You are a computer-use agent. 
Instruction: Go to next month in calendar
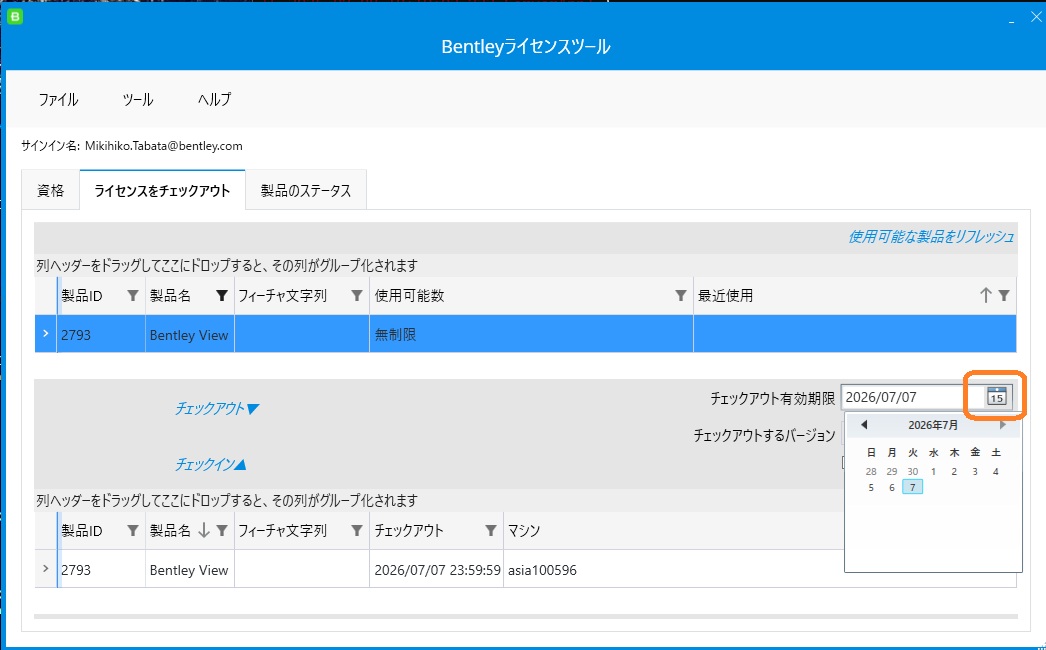click(1003, 424)
